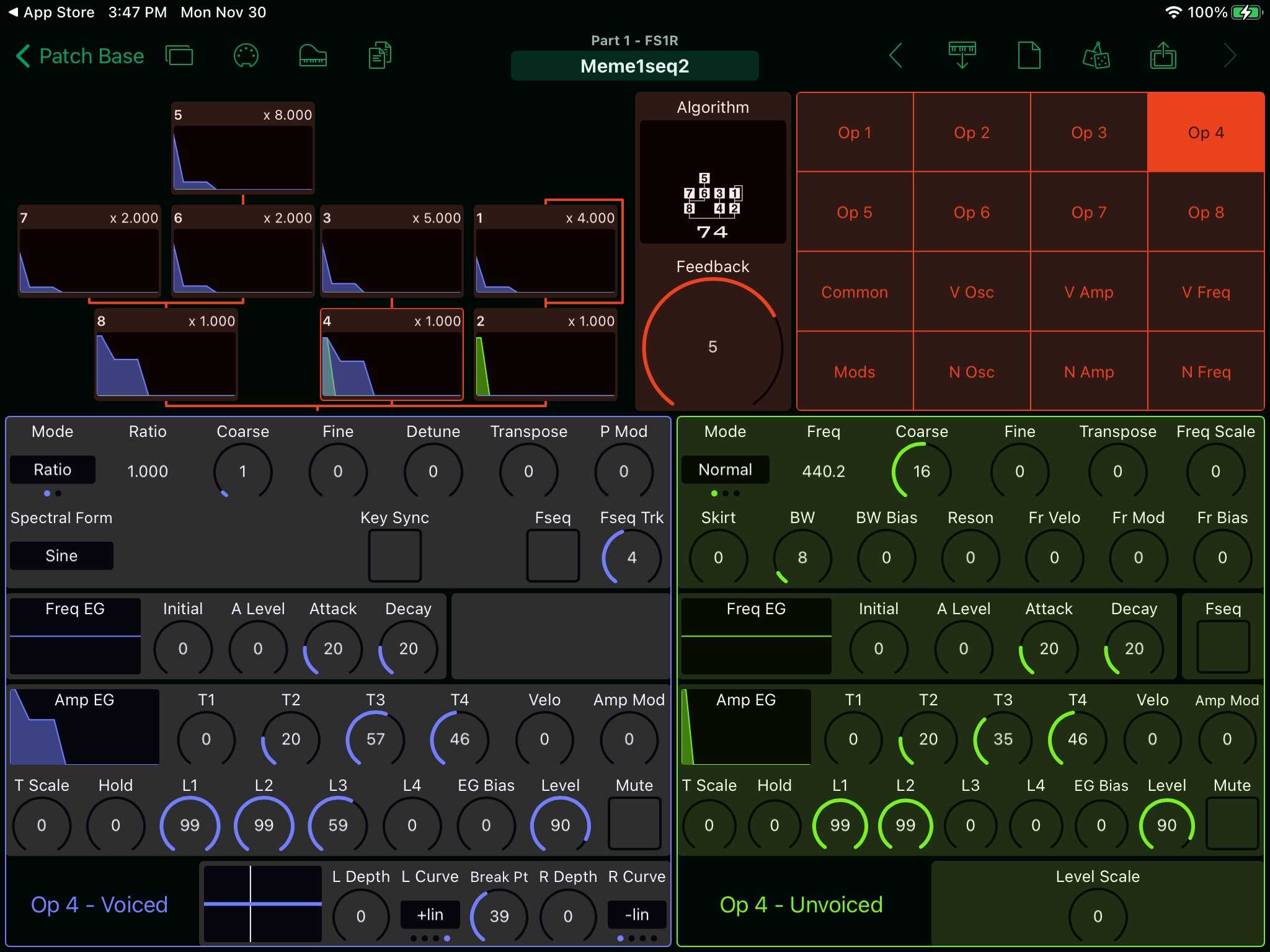Change L Curve from +lin
This screenshot has height=952, width=1270.
click(430, 915)
